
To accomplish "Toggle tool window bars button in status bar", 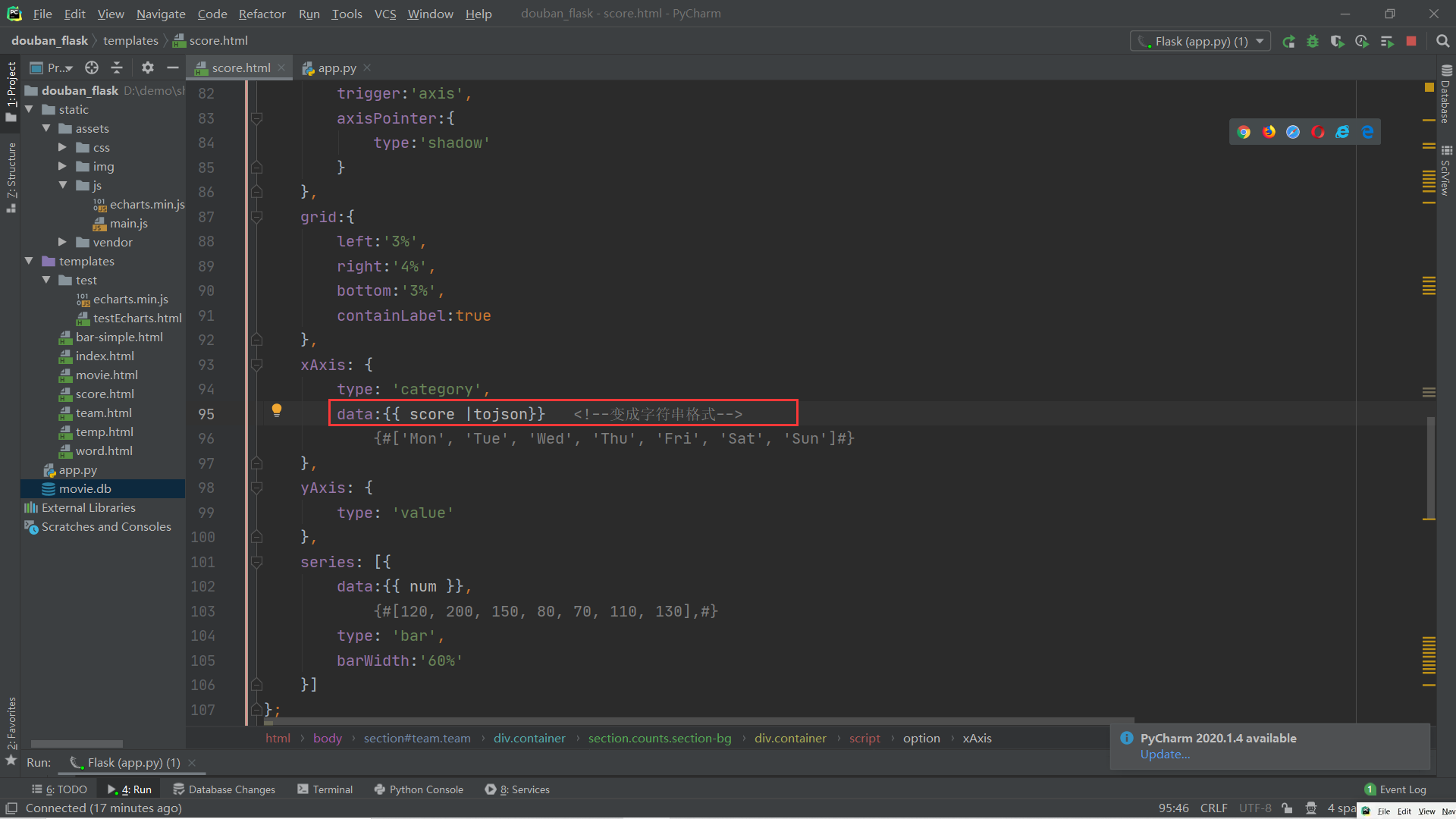I will tap(11, 808).
